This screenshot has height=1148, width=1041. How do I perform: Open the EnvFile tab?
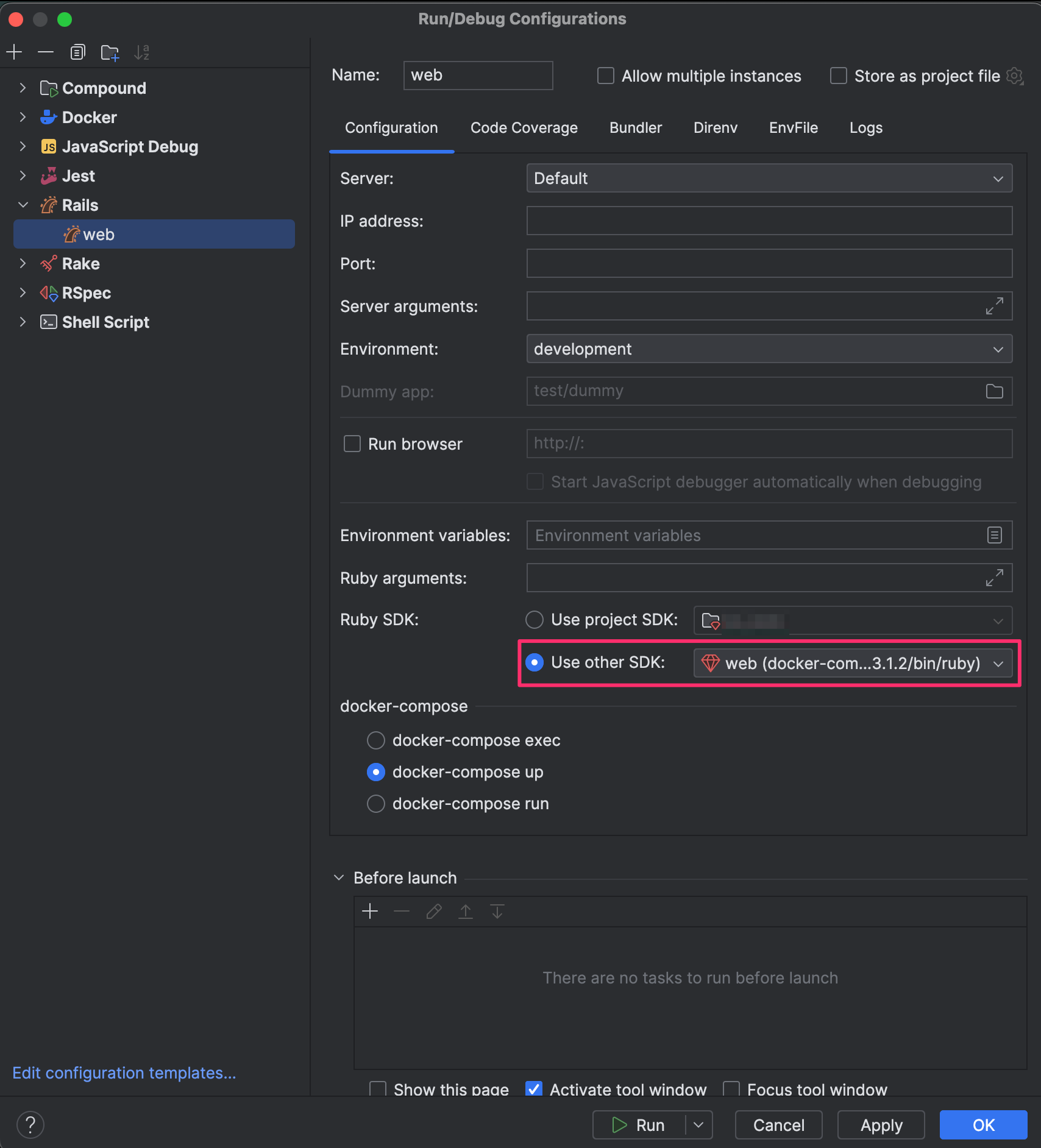tap(794, 128)
